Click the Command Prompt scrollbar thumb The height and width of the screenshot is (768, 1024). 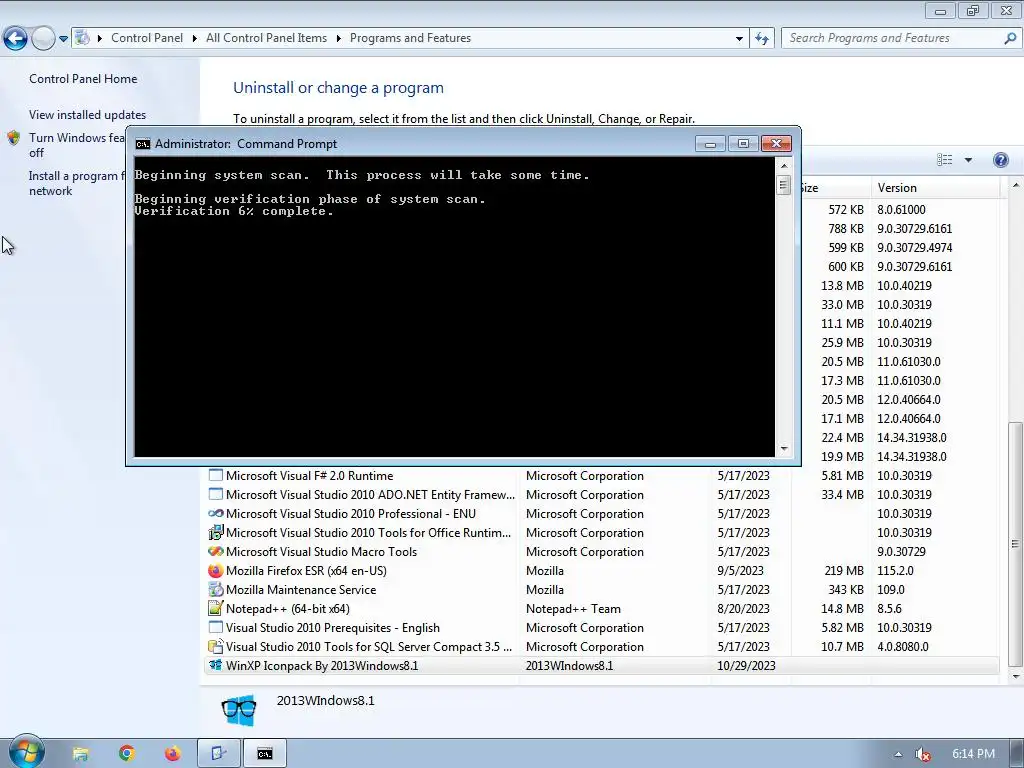784,185
